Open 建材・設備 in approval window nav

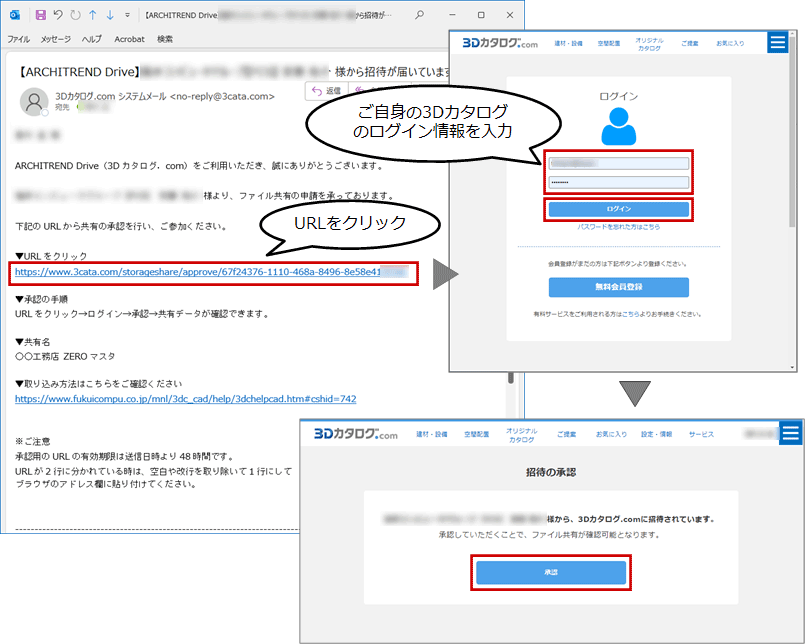click(432, 434)
